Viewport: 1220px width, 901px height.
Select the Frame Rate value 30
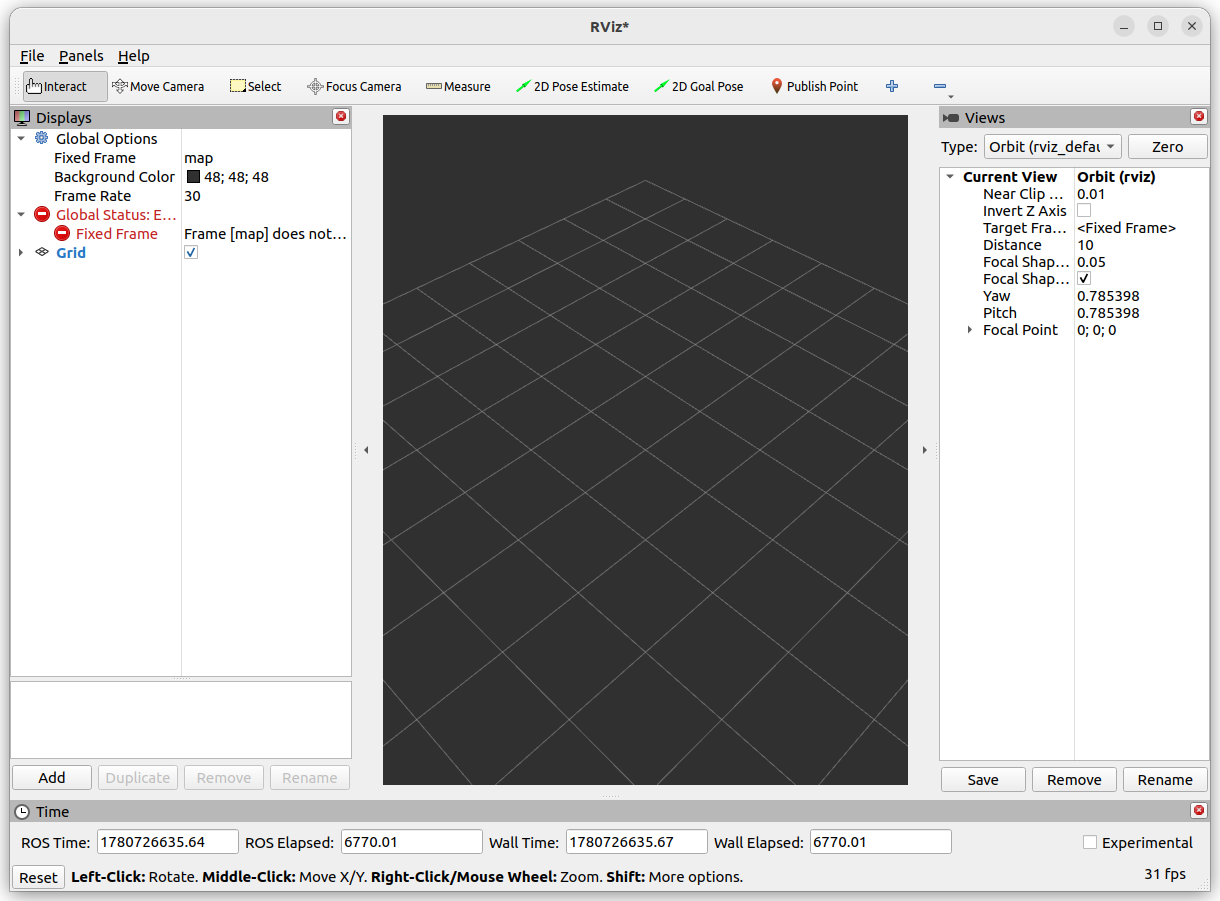pyautogui.click(x=192, y=196)
